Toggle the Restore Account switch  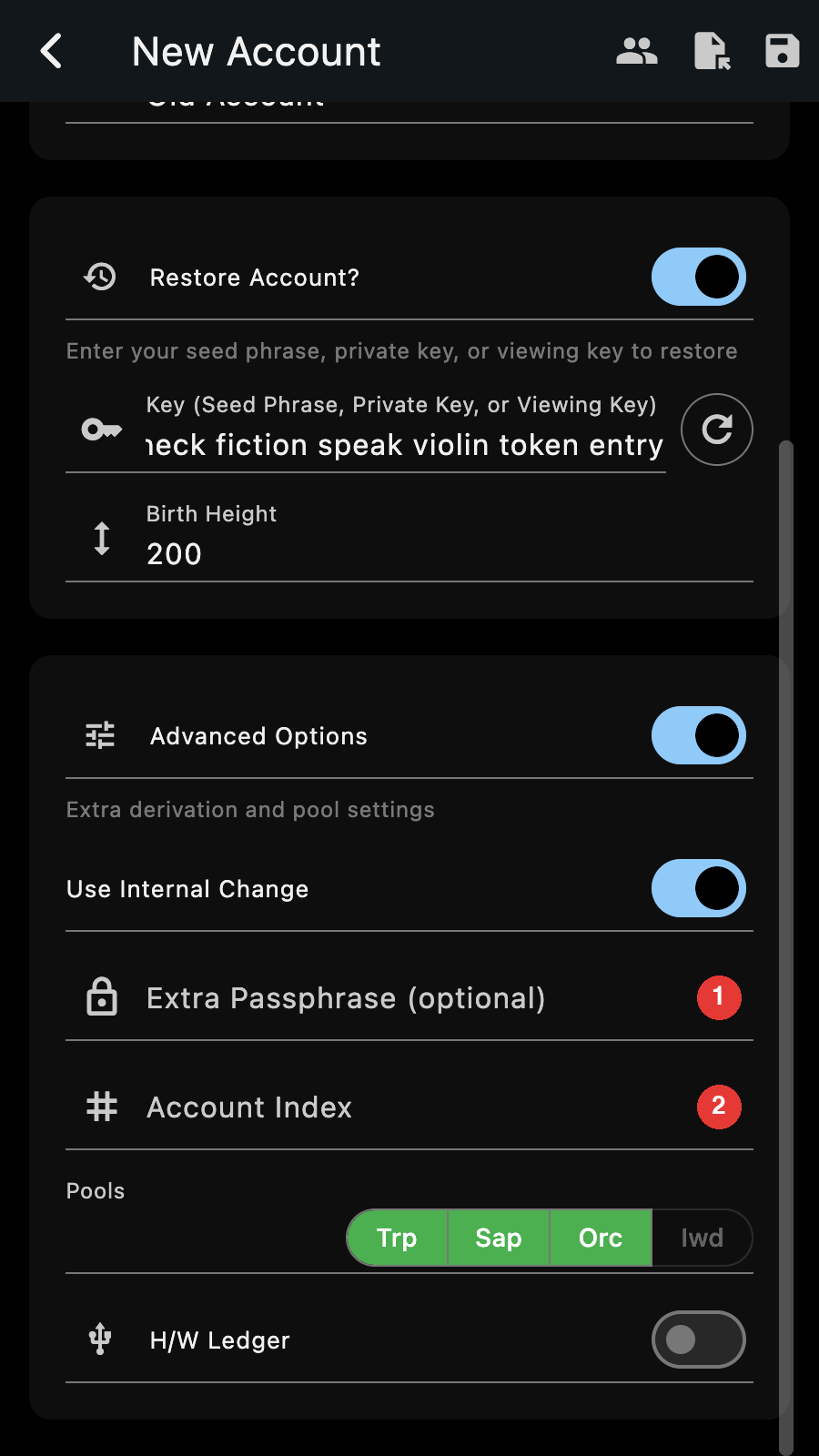(x=699, y=277)
